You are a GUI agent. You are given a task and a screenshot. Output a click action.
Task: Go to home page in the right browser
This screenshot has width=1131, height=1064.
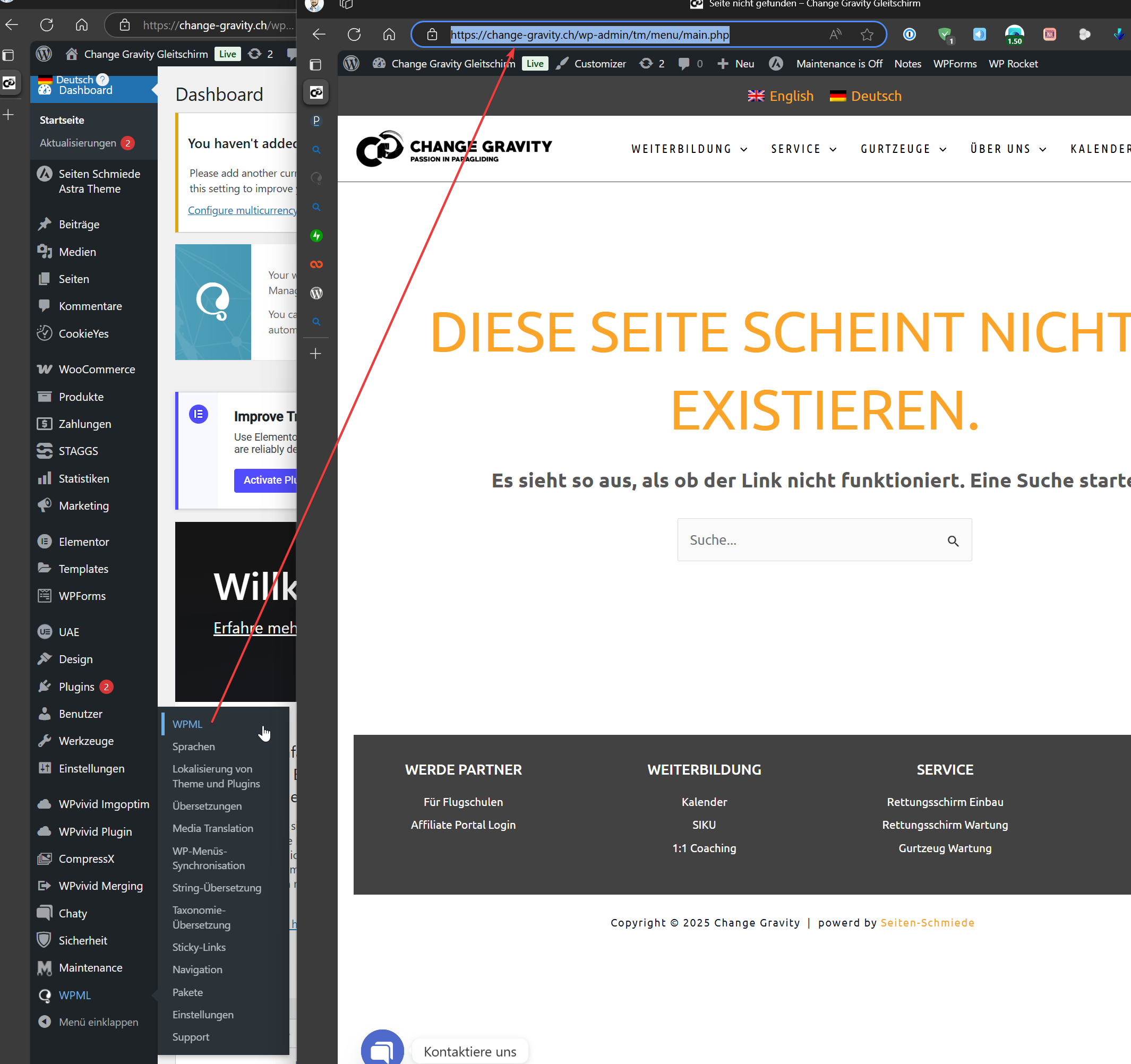click(389, 35)
